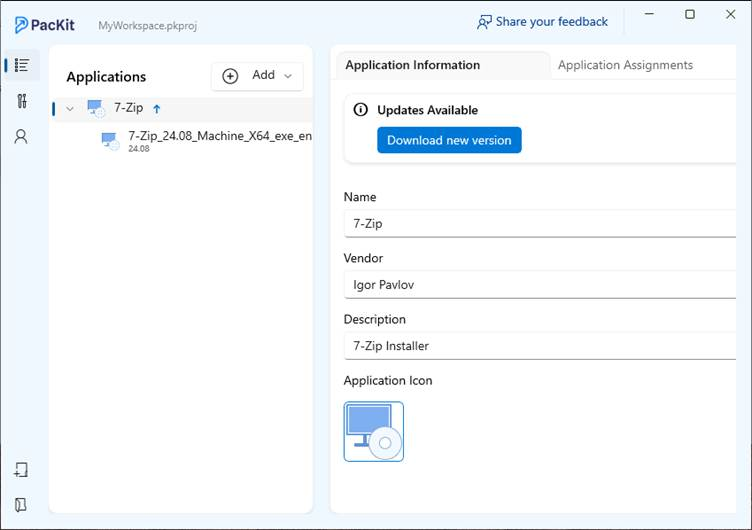Click the plus circle Add icon

pos(230,76)
